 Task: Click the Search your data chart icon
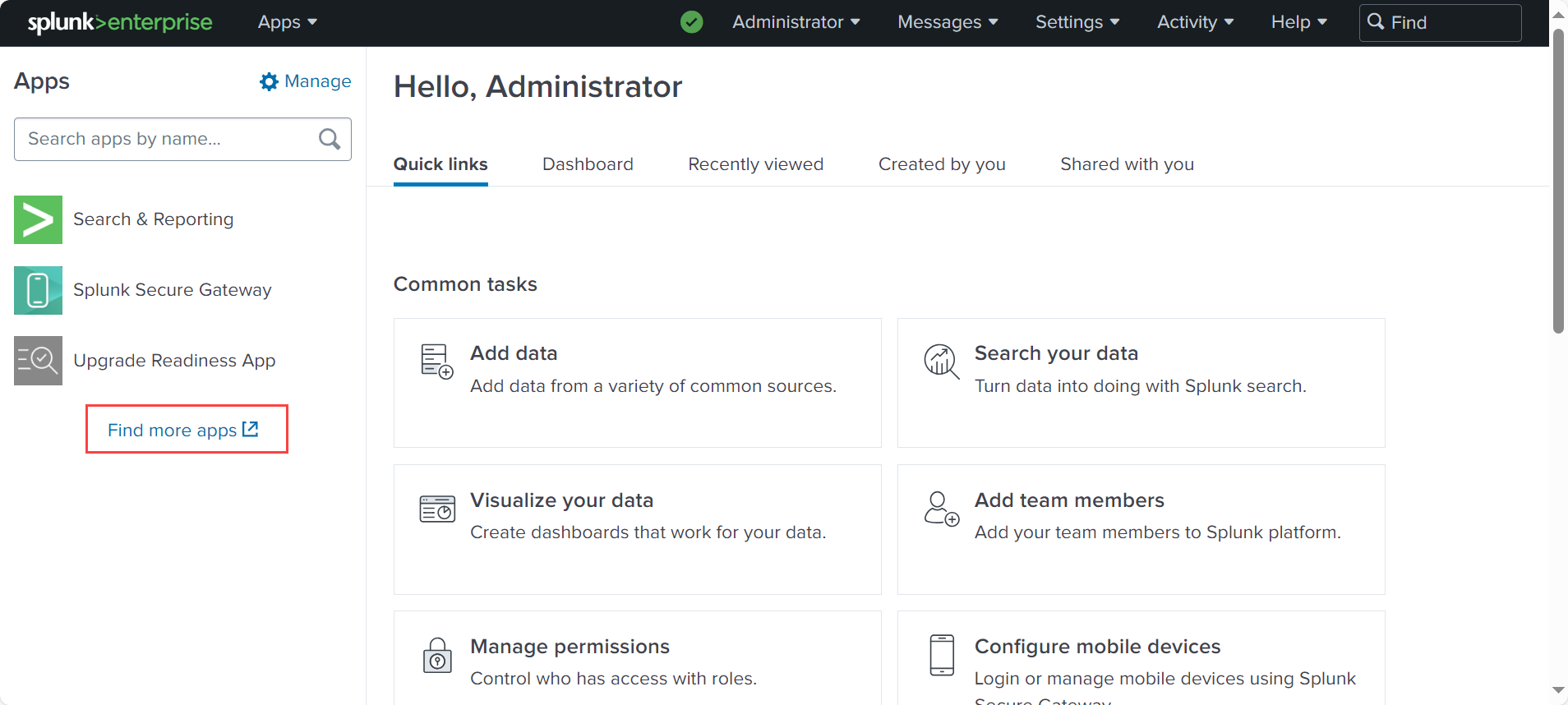coord(942,362)
